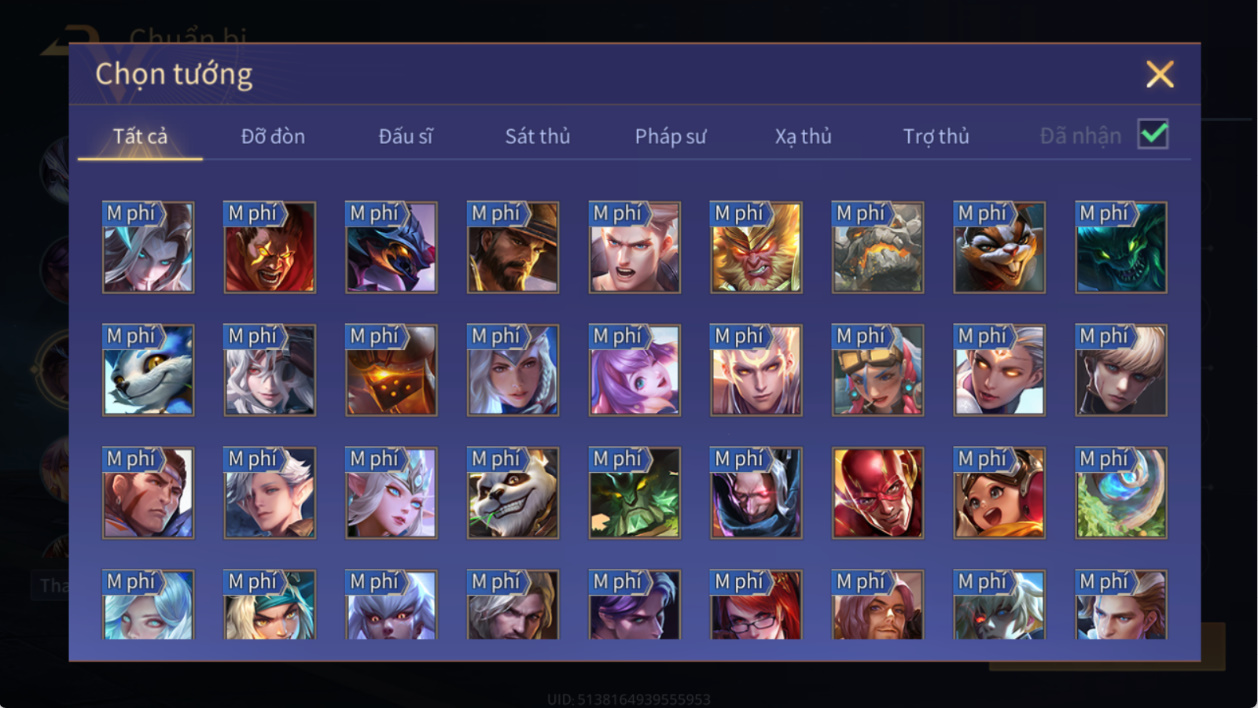
Task: Choose the goggles-wearing girl hero portrait
Action: tap(878, 370)
